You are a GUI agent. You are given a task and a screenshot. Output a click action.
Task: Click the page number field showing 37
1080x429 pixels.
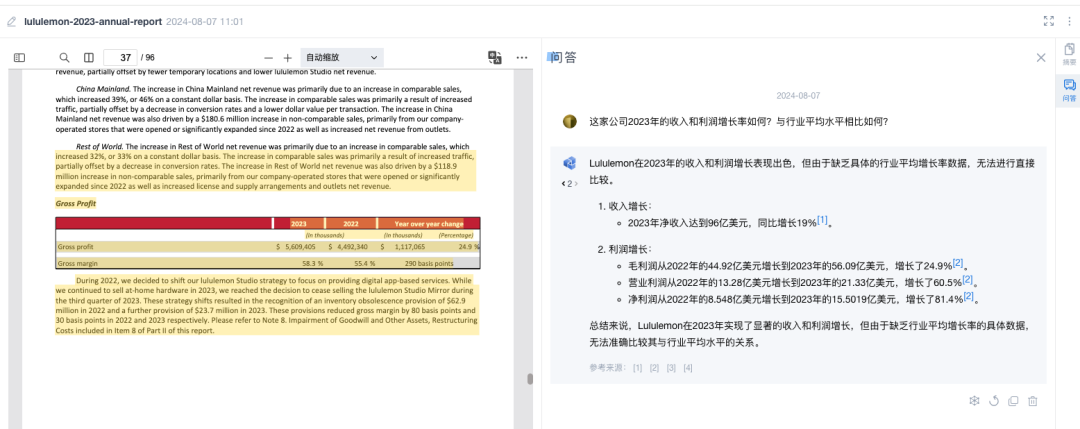tap(120, 58)
